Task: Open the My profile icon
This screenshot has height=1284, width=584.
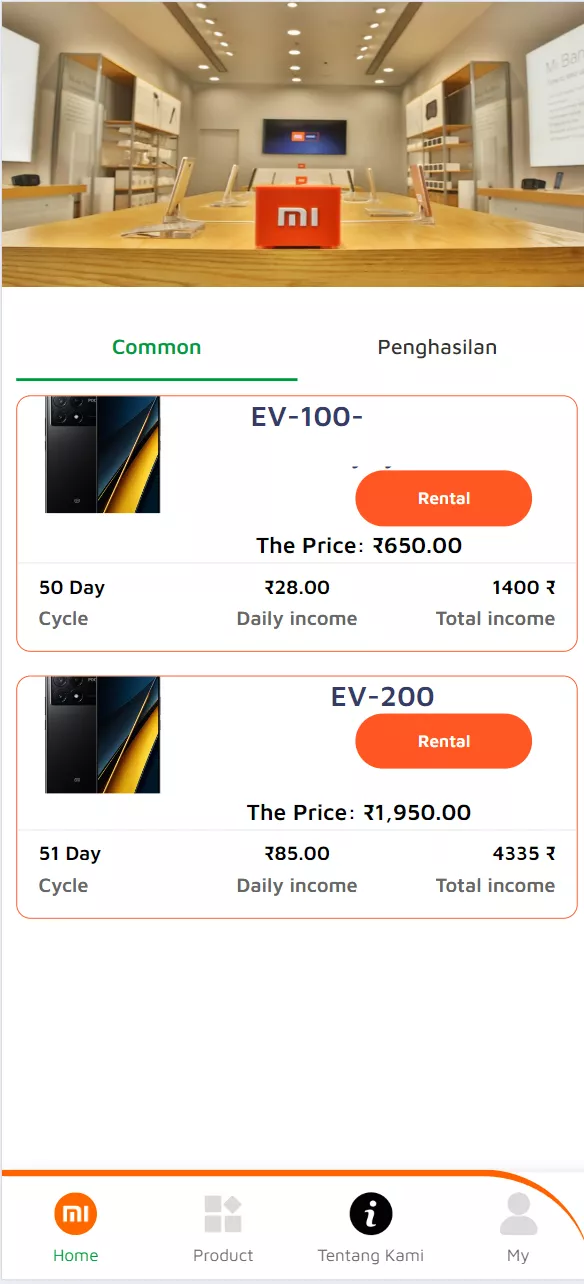Action: click(x=518, y=1214)
